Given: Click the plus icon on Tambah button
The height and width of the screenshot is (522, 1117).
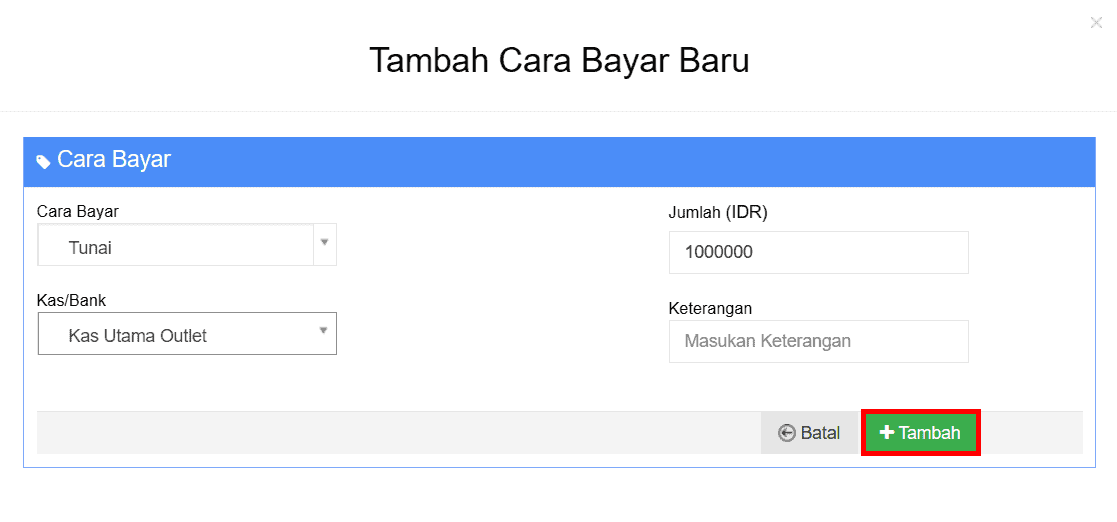Looking at the screenshot, I should point(887,432).
